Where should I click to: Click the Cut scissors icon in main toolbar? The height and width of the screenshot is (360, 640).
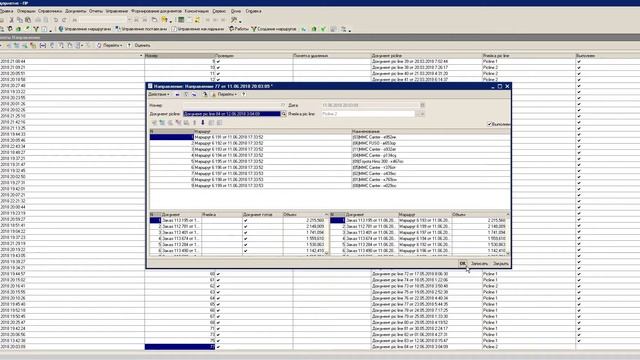tap(11, 20)
